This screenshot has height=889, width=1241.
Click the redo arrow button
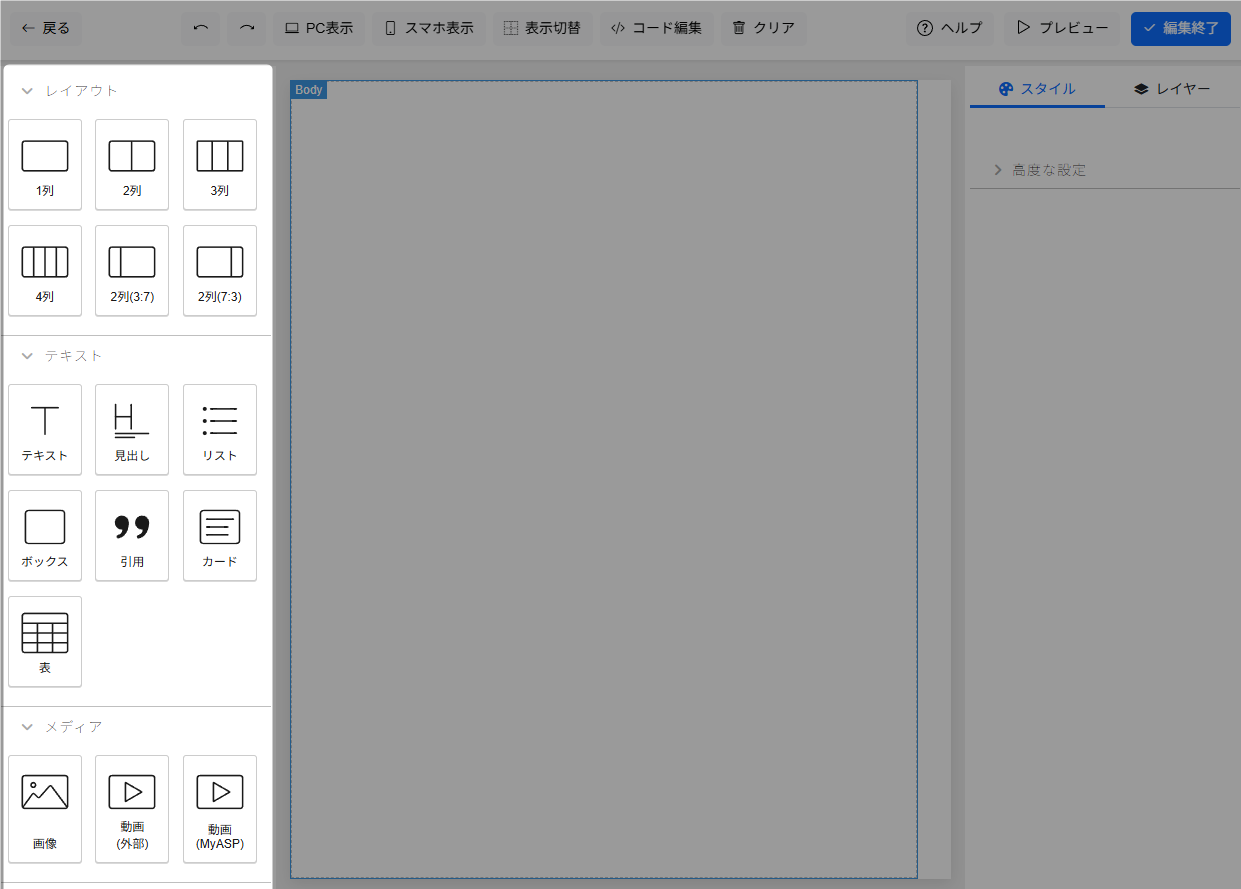click(x=247, y=28)
